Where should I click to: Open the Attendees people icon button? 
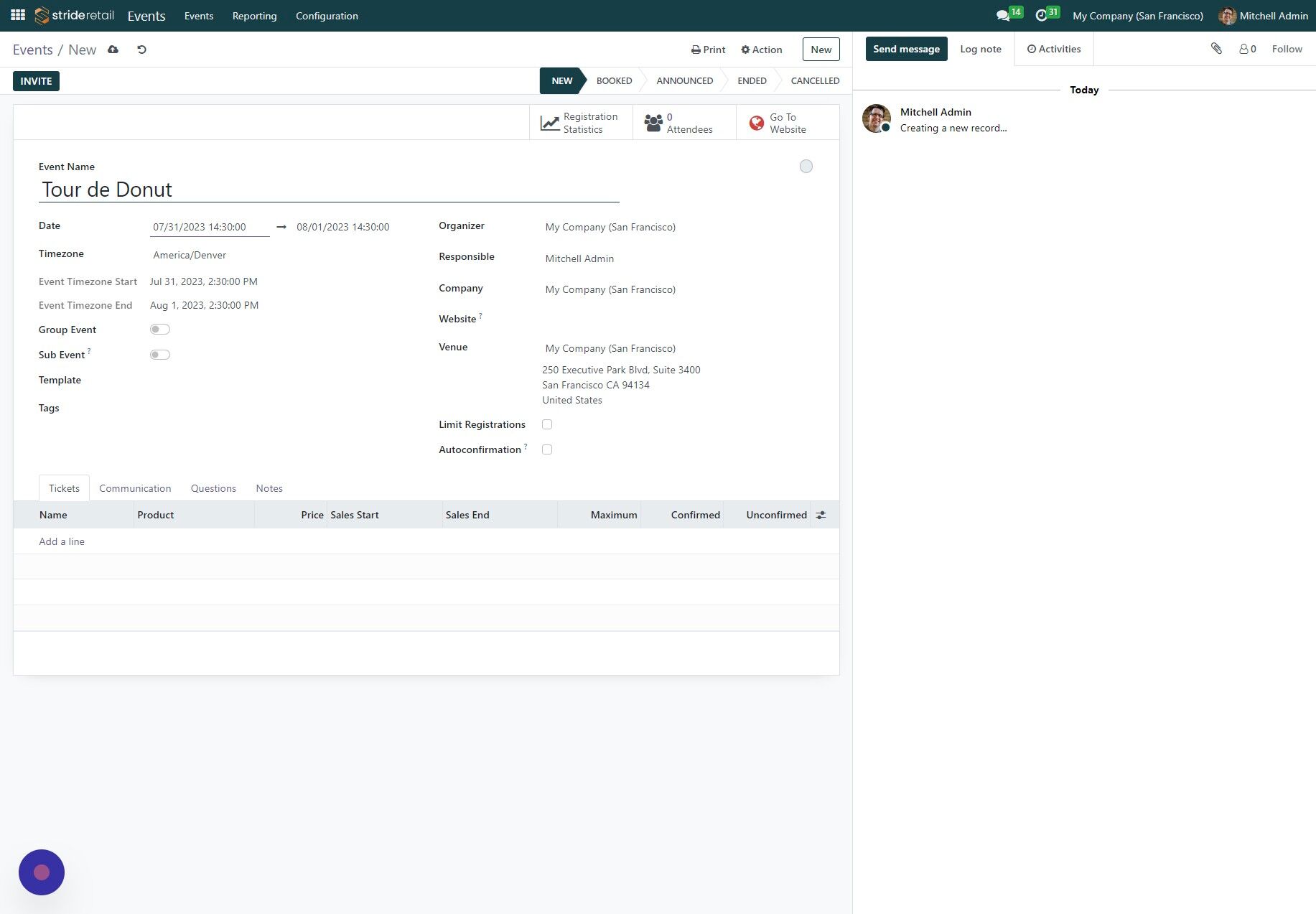click(x=684, y=123)
